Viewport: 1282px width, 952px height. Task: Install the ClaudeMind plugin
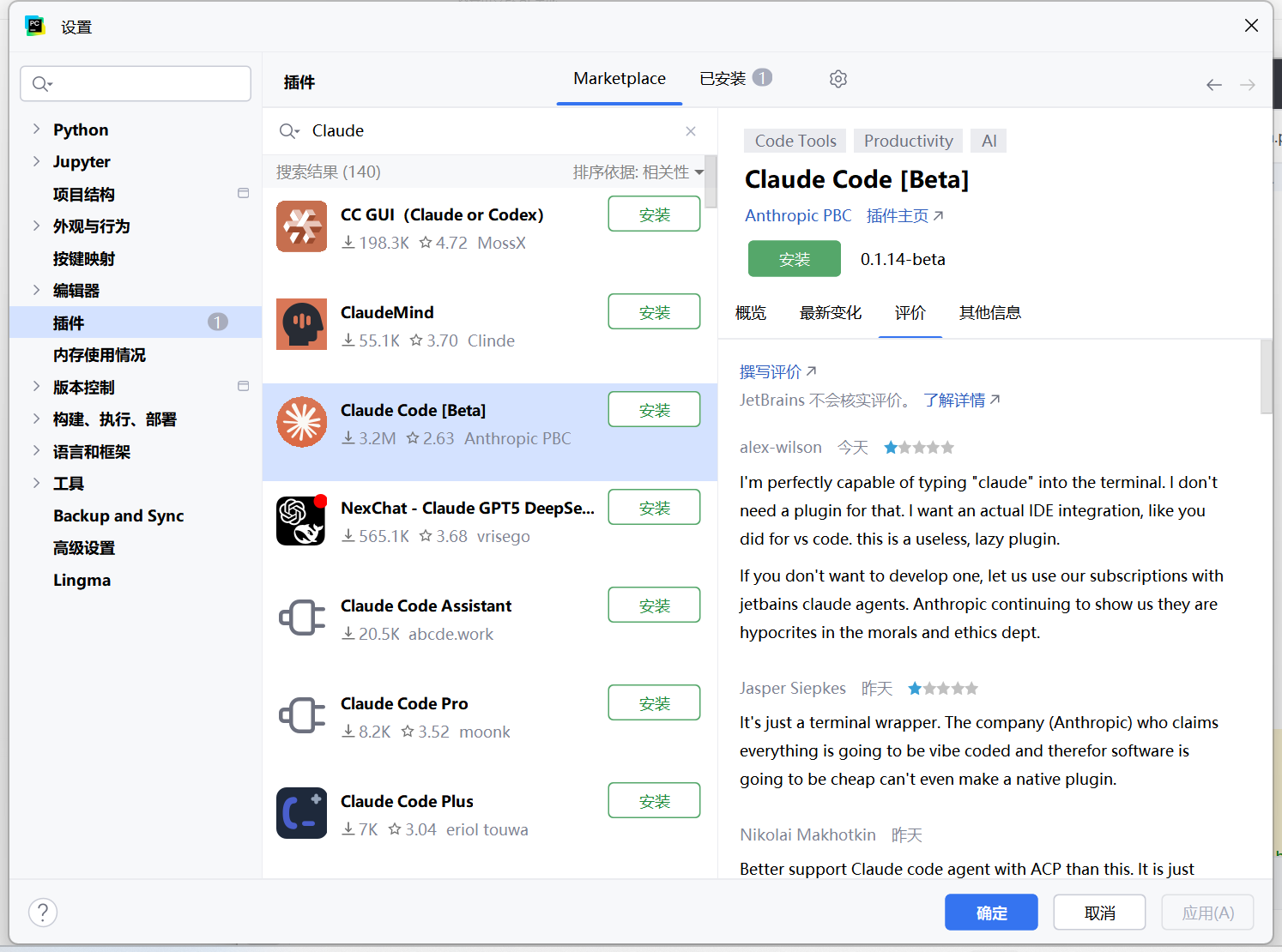[654, 312]
